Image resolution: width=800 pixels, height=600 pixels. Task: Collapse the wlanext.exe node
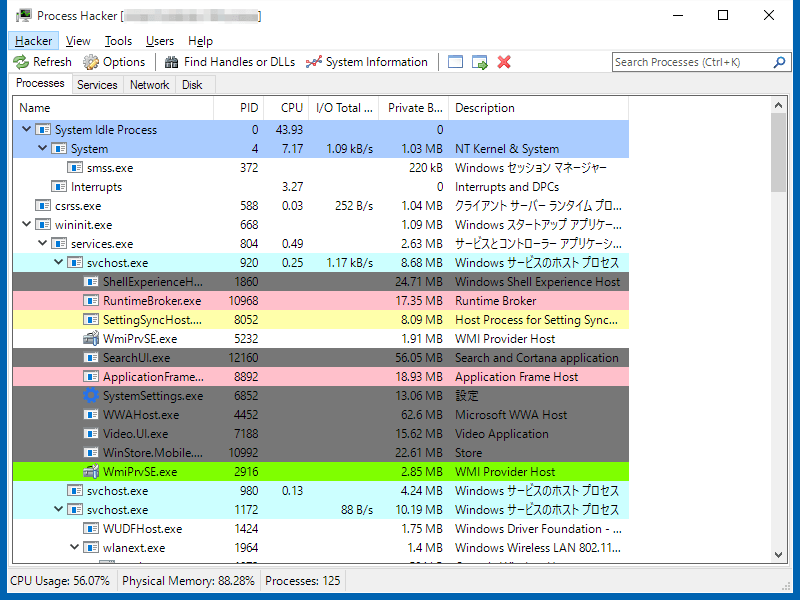click(74, 547)
